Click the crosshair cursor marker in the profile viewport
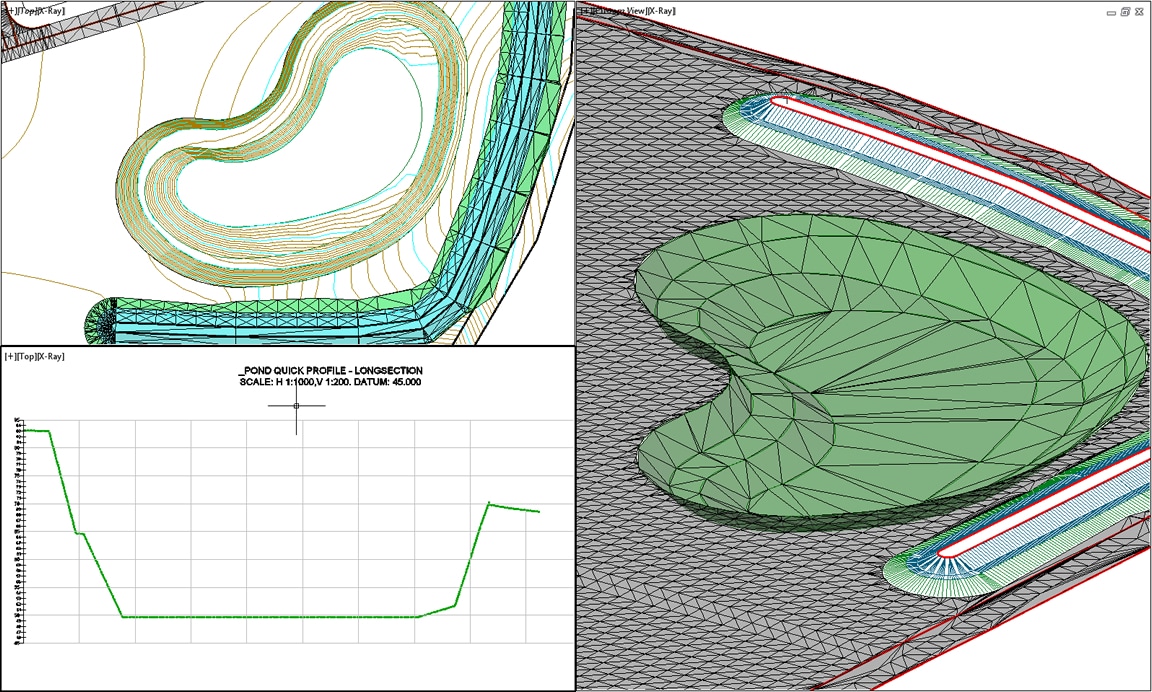Screen dimensions: 1152x692 [295, 407]
